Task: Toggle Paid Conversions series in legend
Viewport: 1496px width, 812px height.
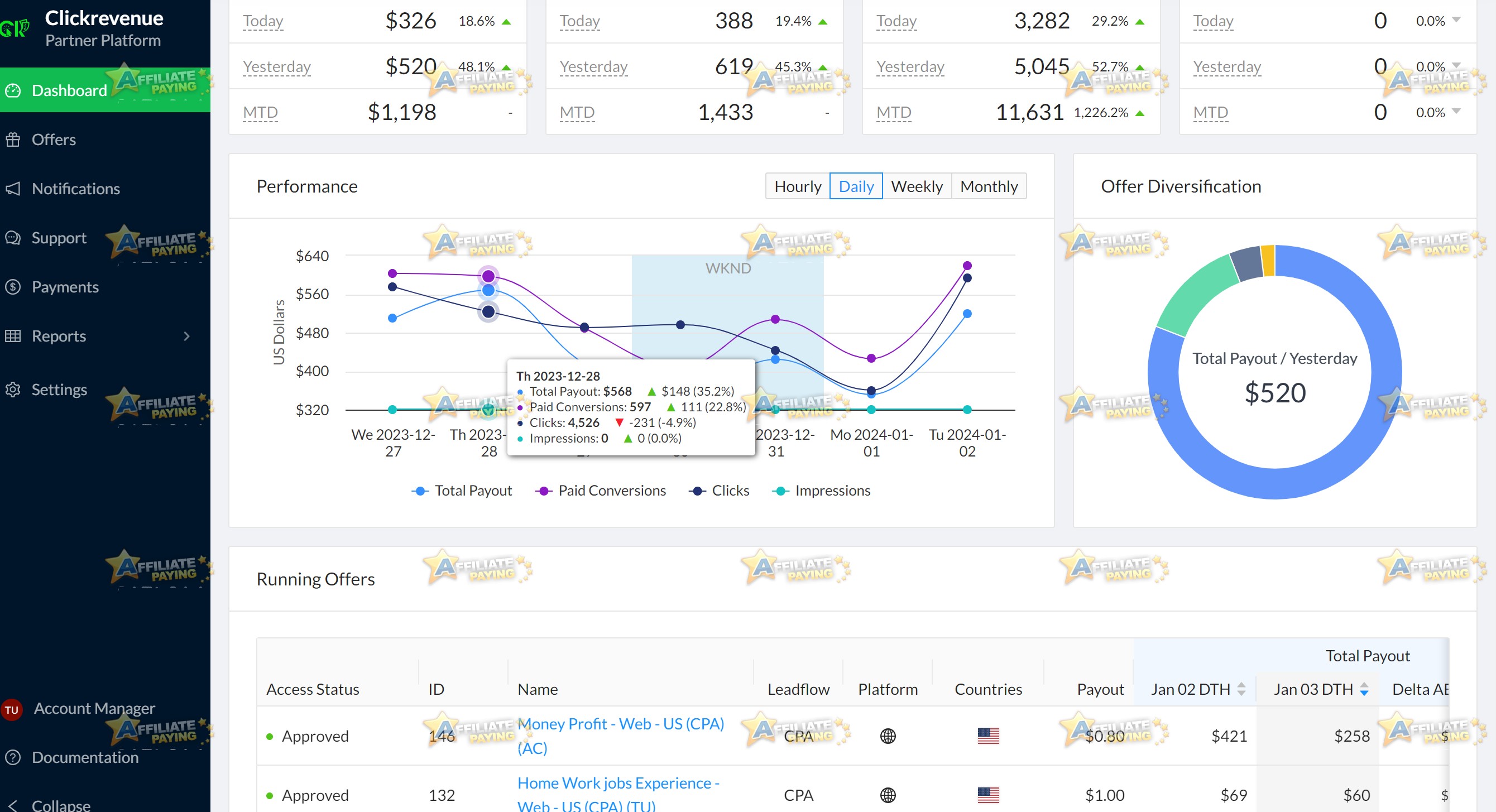Action: click(x=601, y=491)
